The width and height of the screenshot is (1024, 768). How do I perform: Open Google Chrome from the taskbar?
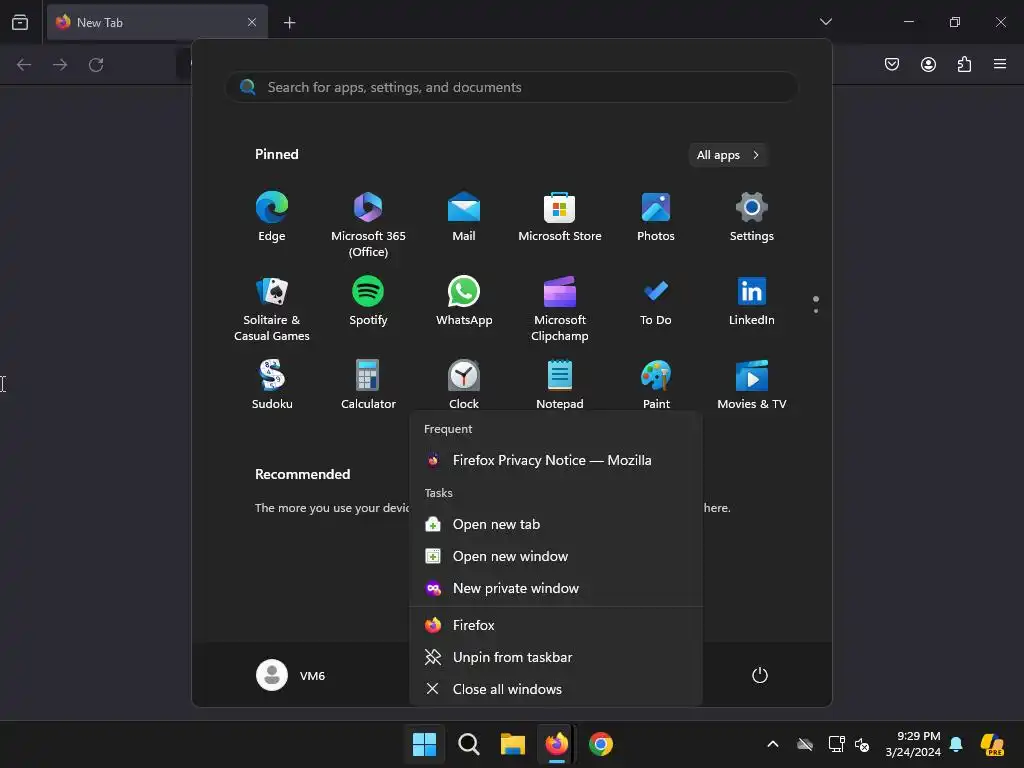601,744
